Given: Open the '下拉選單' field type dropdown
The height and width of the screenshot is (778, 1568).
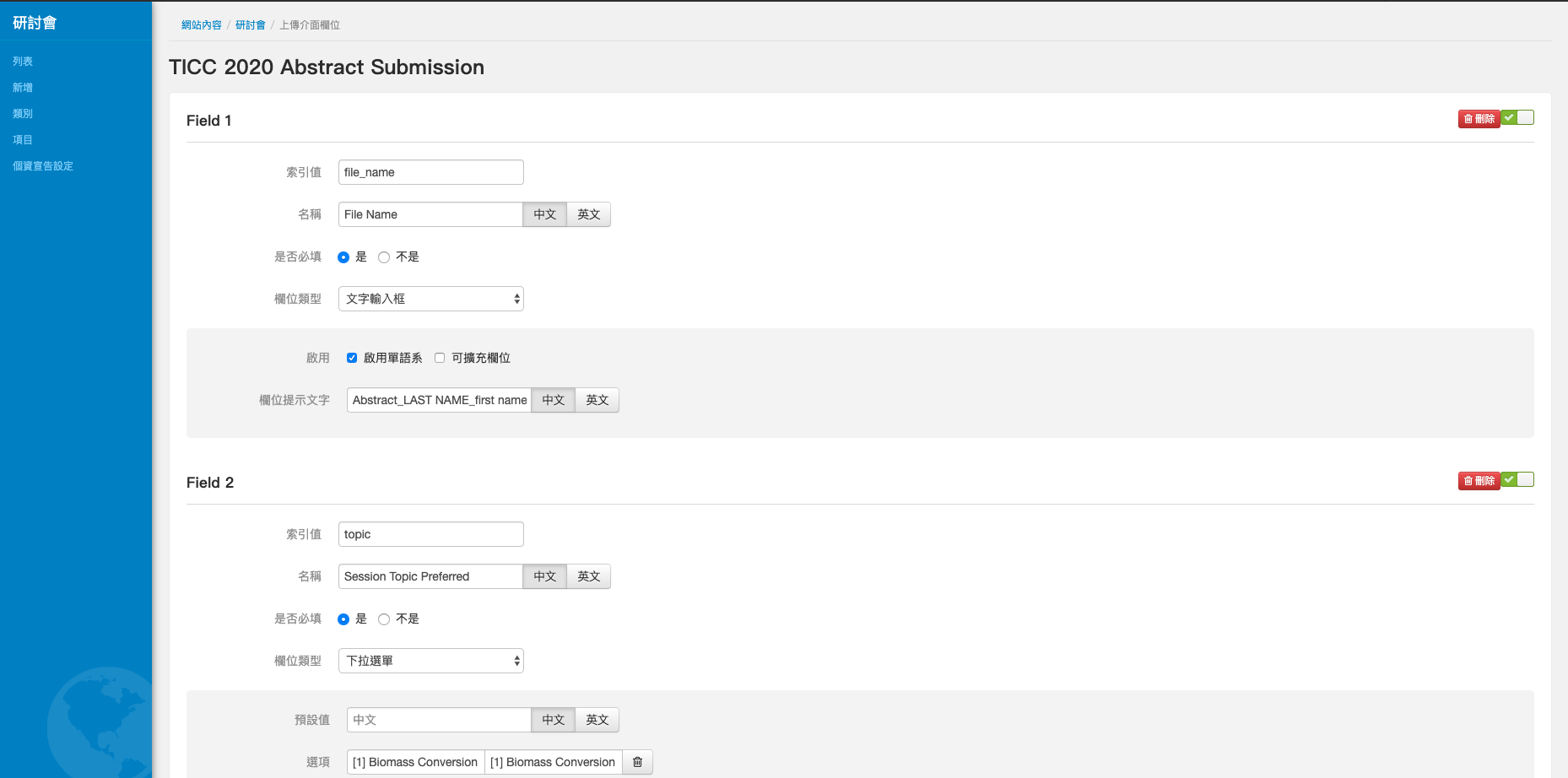Looking at the screenshot, I should [430, 661].
